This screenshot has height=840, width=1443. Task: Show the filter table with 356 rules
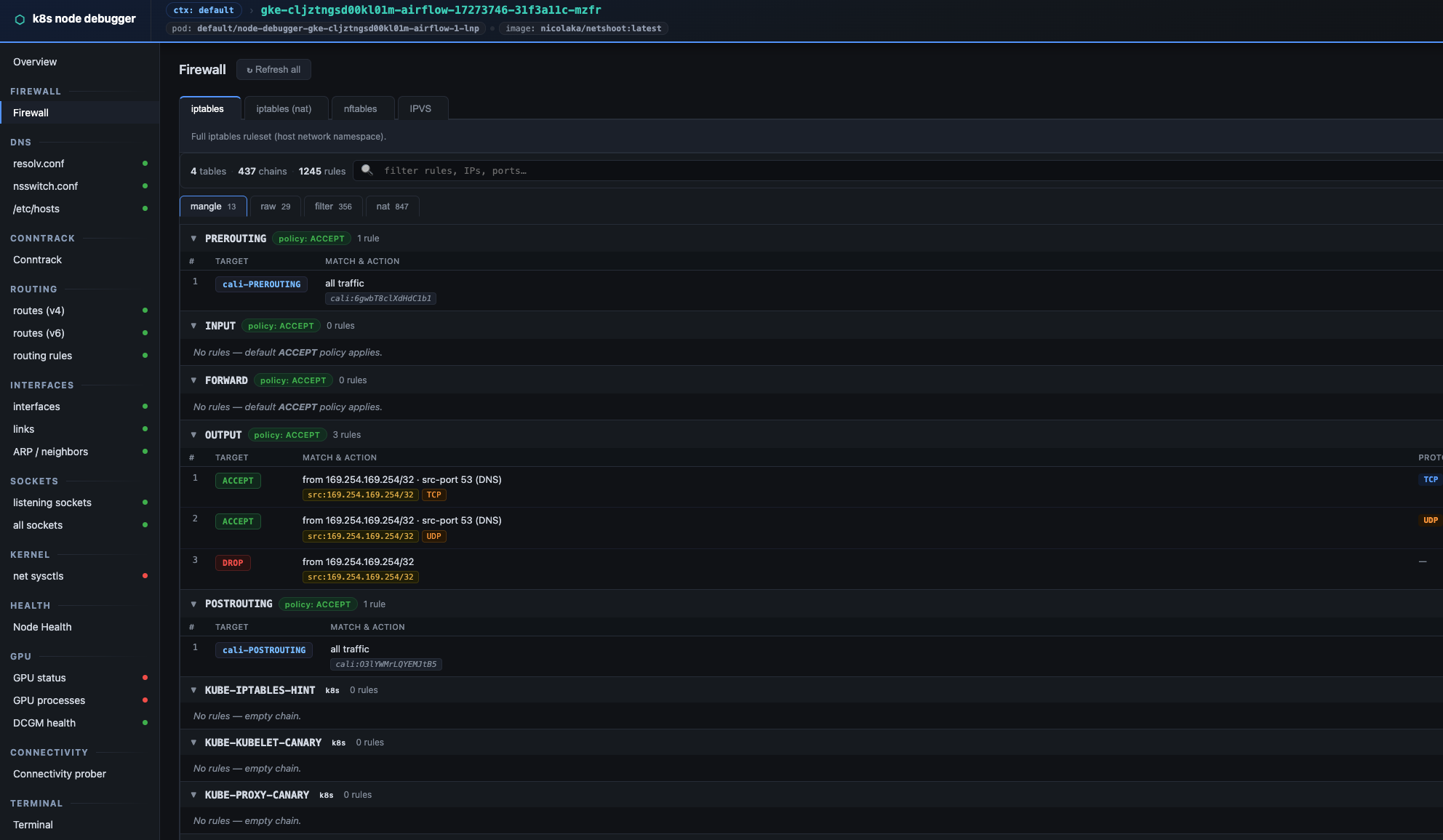coord(333,207)
